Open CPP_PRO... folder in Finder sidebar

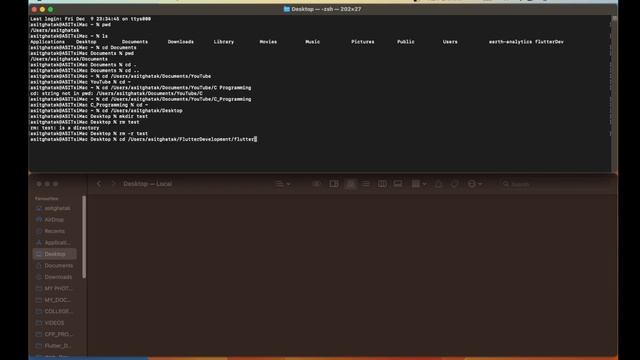coord(54,334)
